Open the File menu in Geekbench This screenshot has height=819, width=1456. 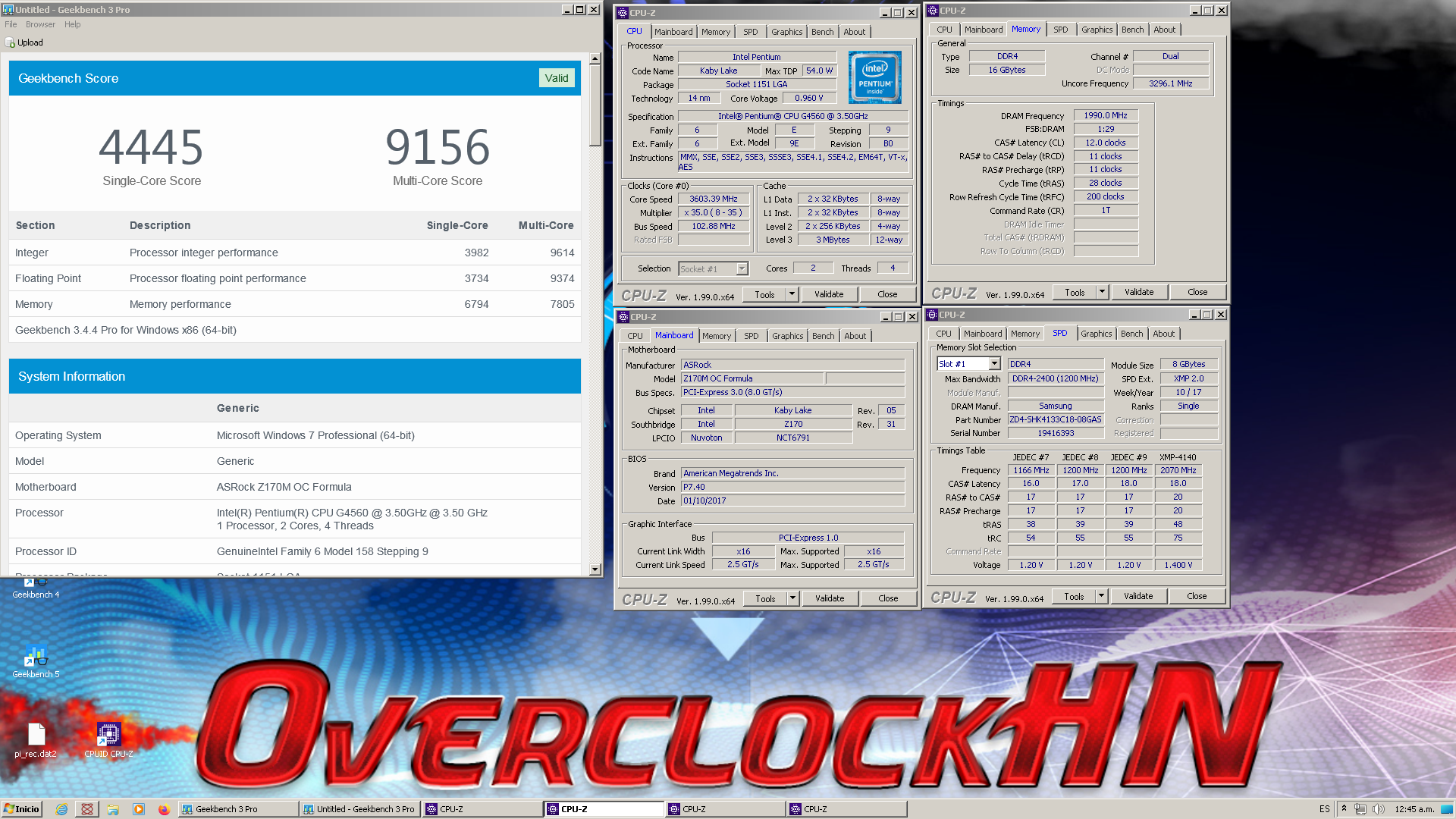(x=11, y=24)
